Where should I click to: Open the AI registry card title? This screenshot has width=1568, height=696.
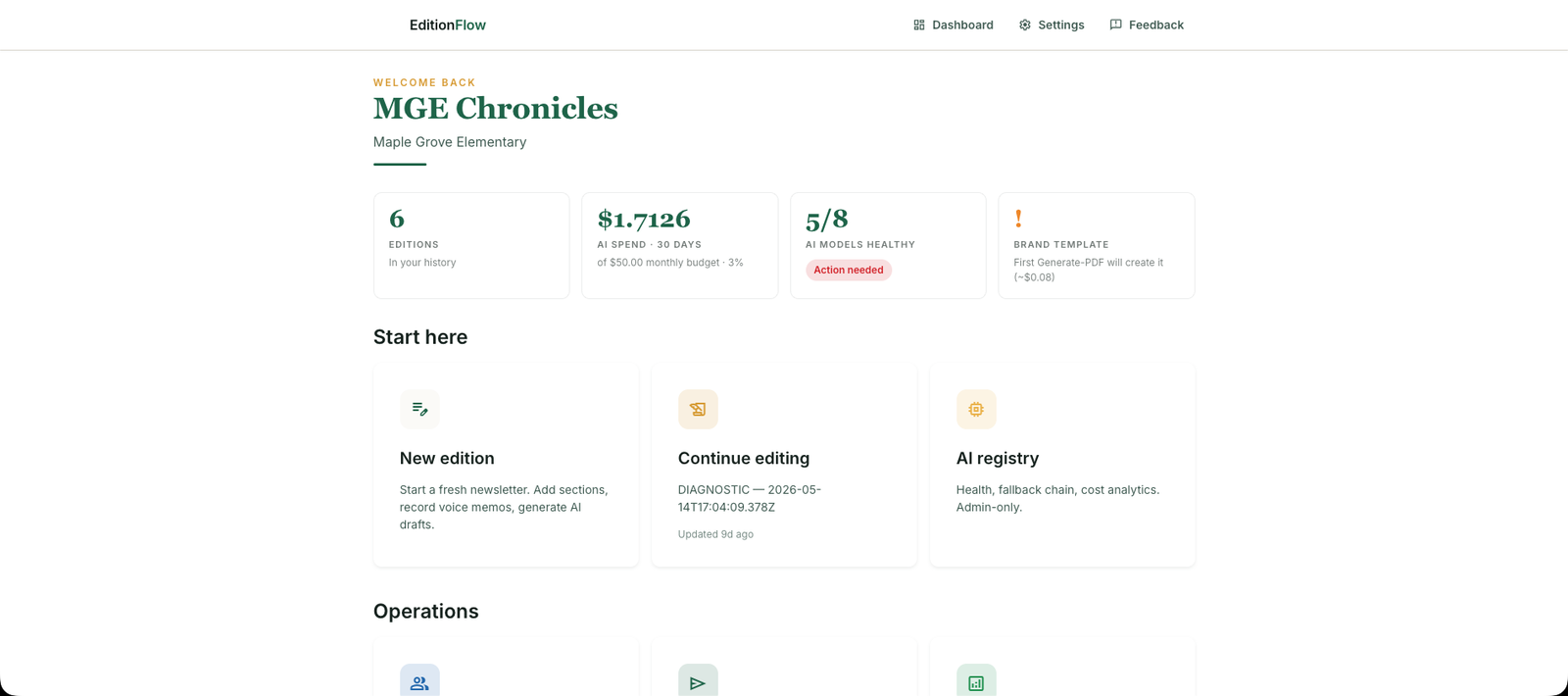(998, 458)
